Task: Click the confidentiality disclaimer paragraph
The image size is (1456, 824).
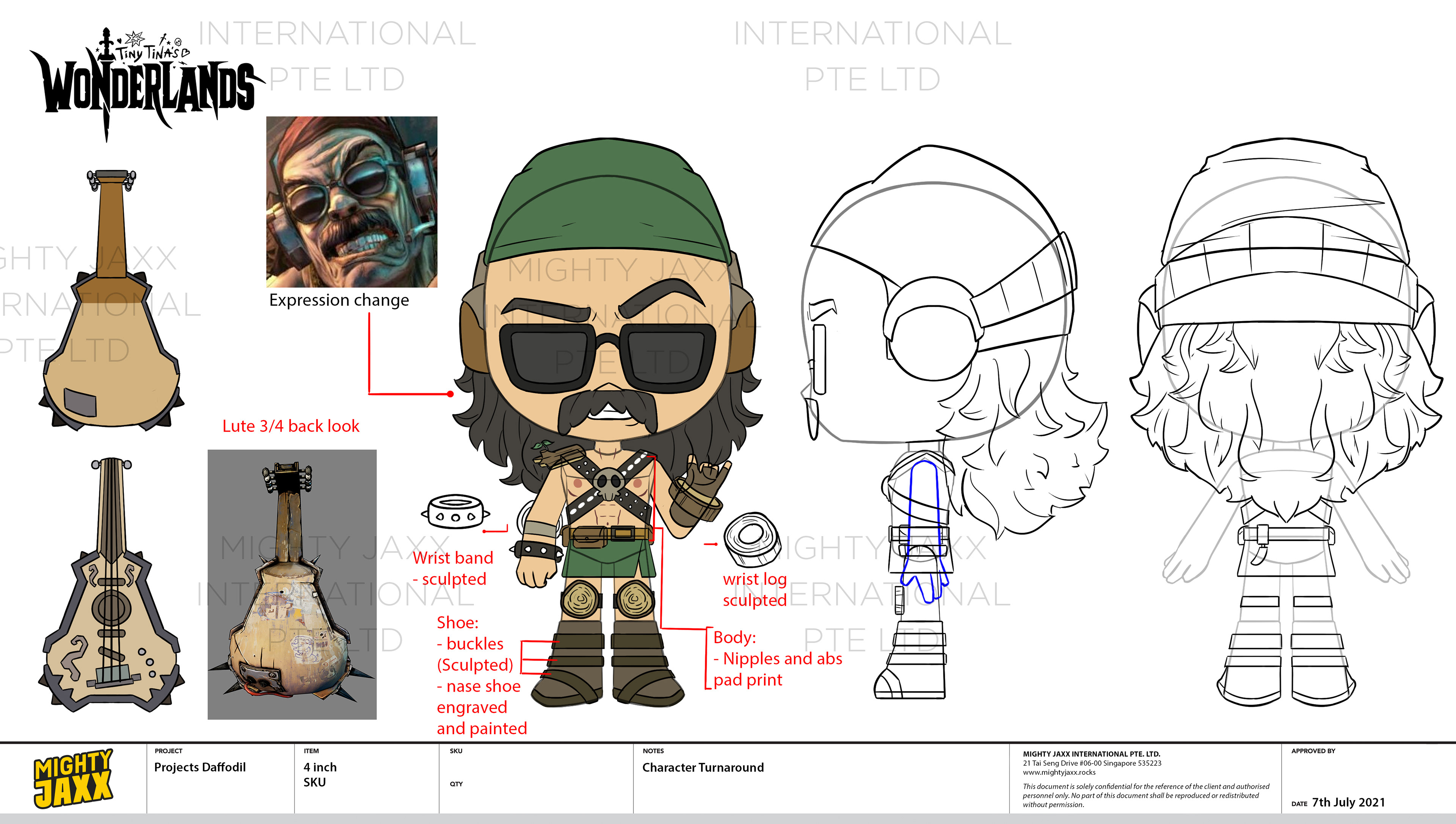Action: coord(1146,795)
